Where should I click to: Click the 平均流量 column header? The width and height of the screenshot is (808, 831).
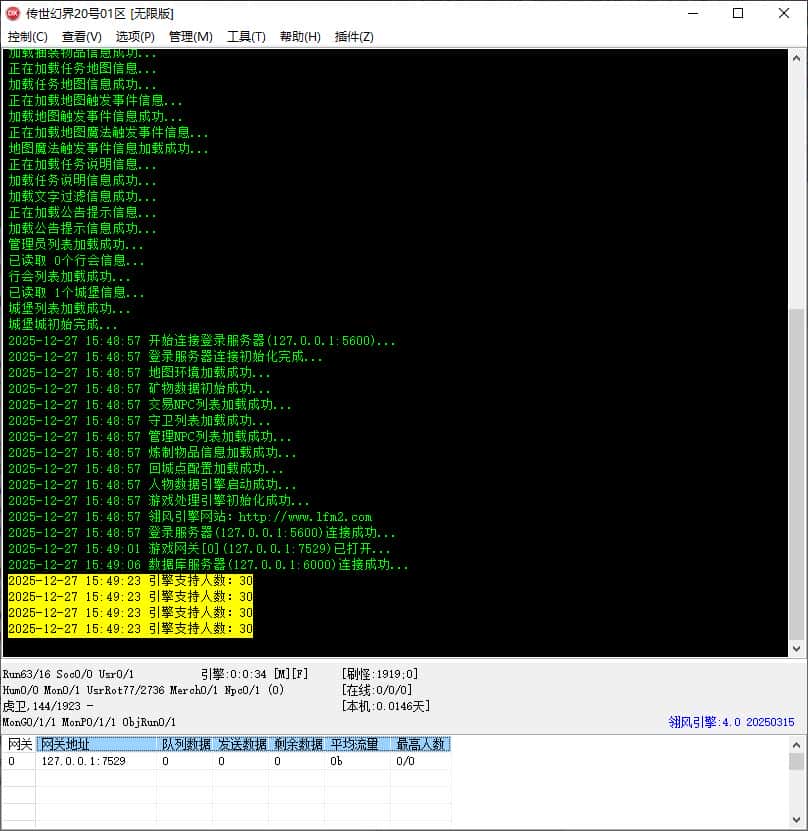point(358,744)
